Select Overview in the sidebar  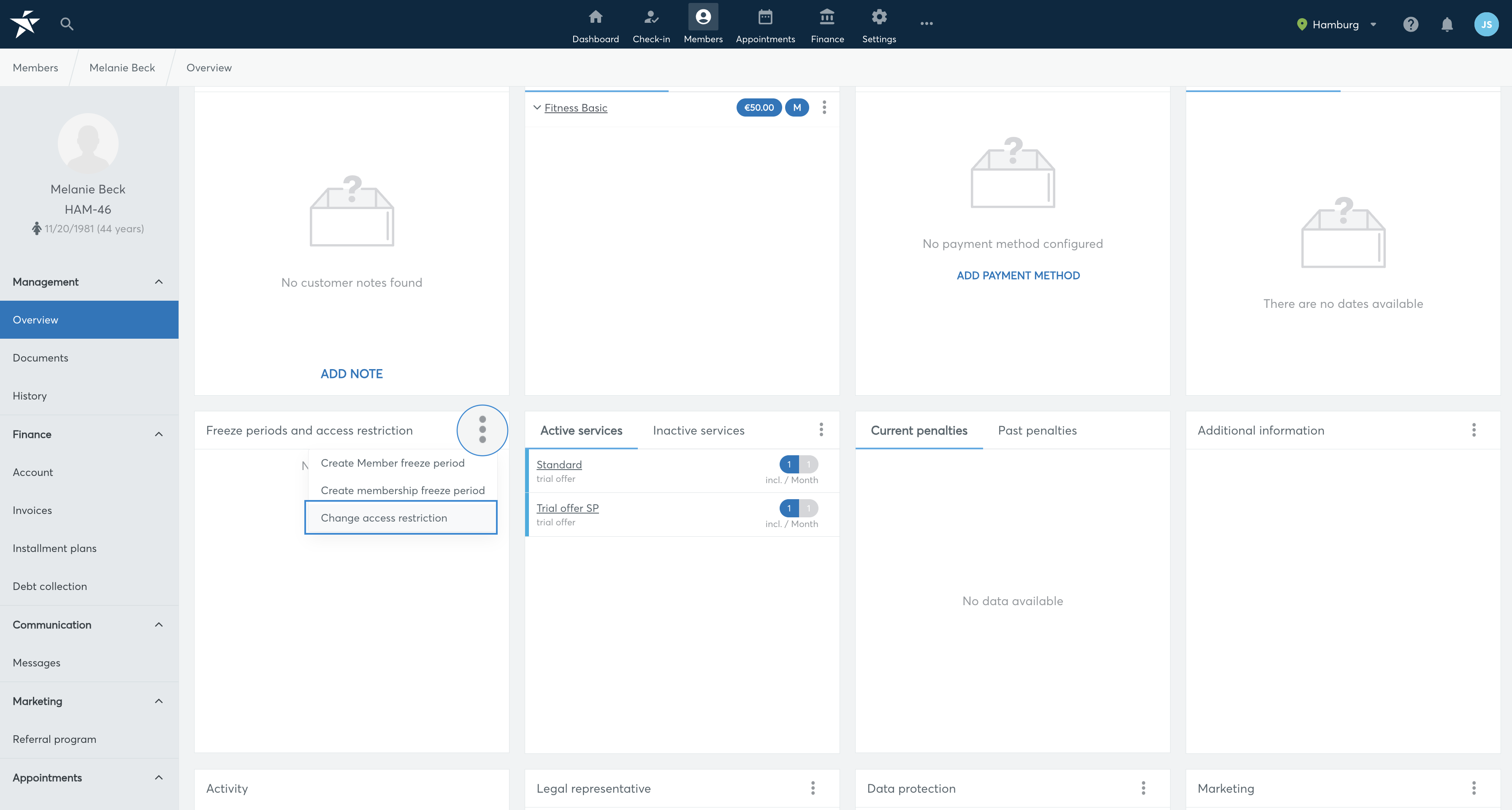pos(89,320)
